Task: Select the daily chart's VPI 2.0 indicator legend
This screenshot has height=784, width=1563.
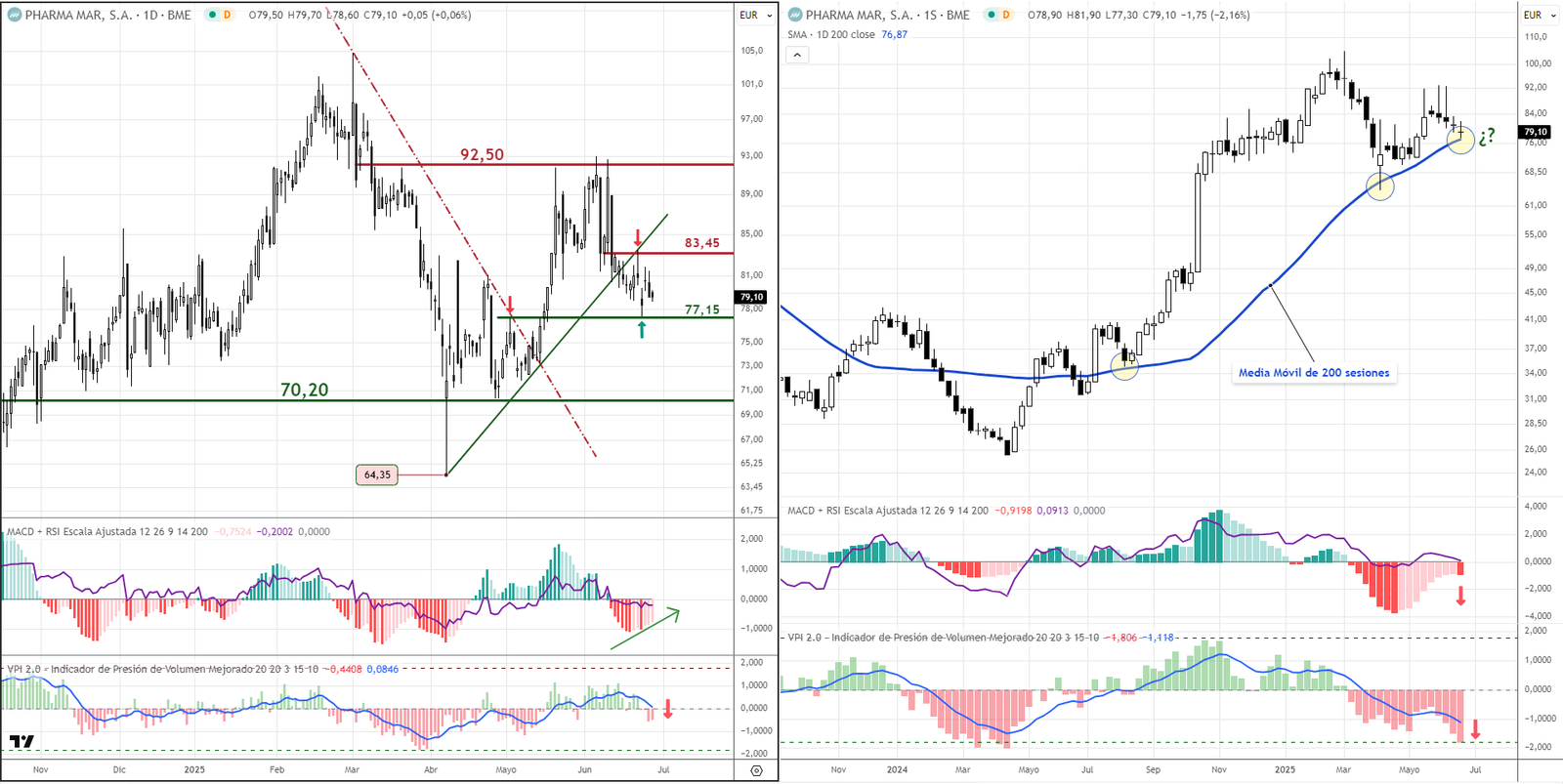Action: pyautogui.click(x=162, y=669)
